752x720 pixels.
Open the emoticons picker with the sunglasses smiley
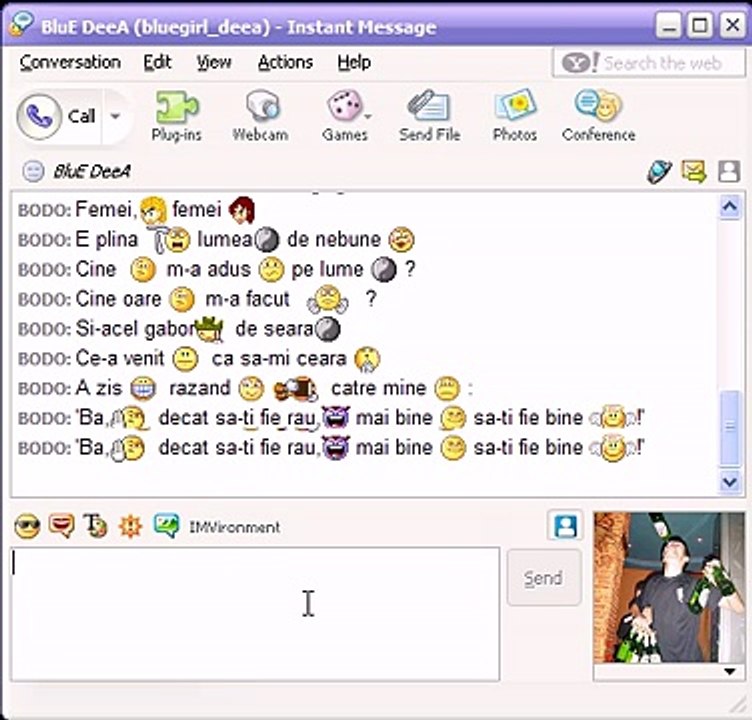click(27, 527)
